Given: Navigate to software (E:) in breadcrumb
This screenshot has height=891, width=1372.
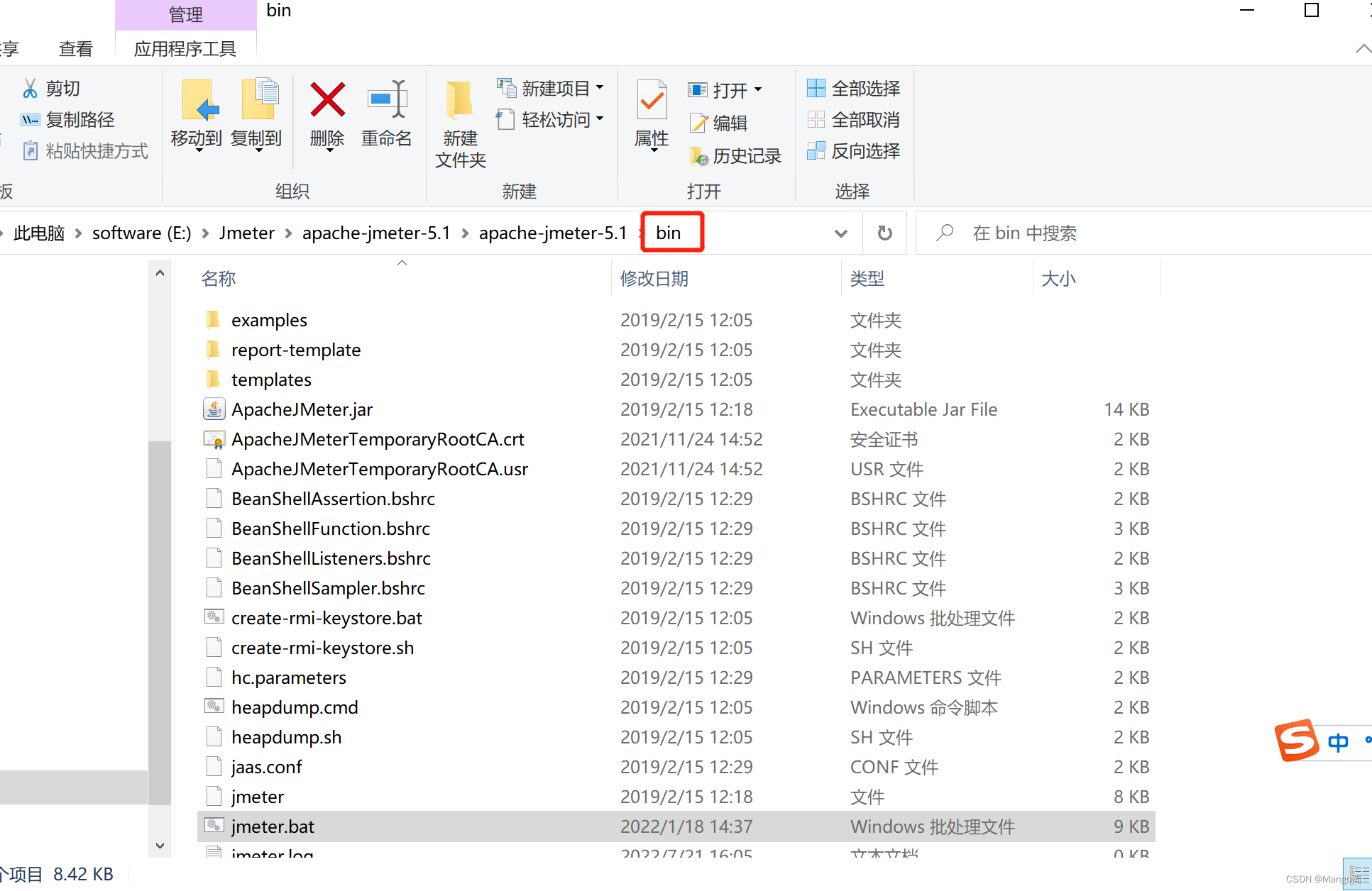Looking at the screenshot, I should (x=141, y=233).
